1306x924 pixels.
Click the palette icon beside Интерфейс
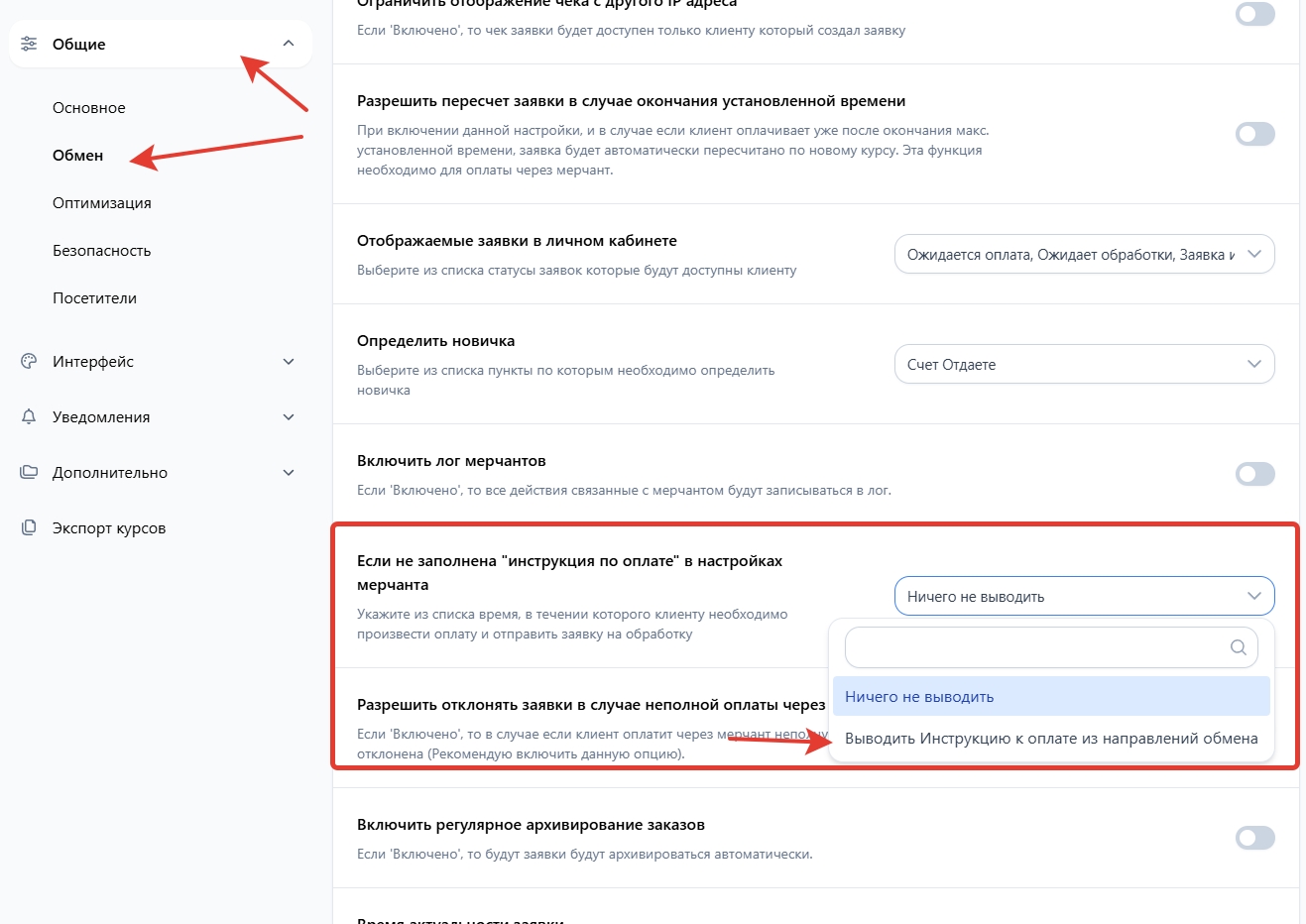tap(29, 362)
